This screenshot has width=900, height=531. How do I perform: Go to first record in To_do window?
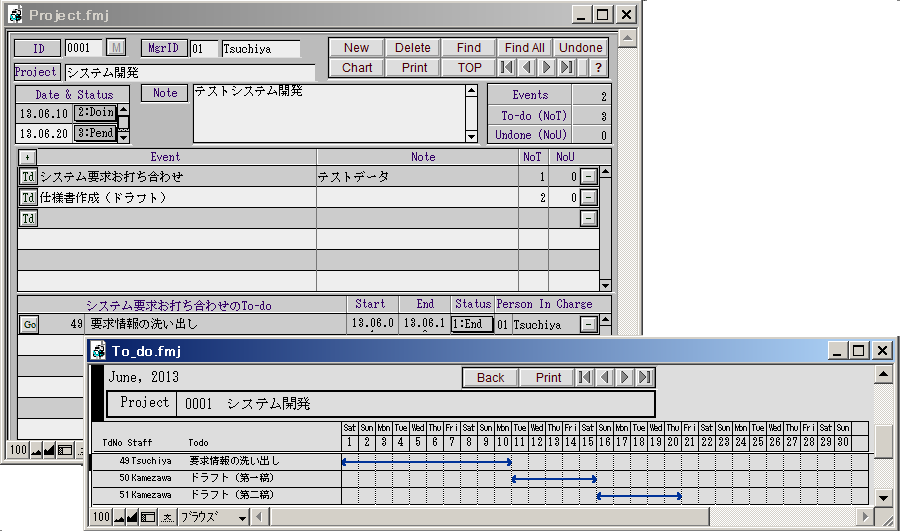[x=584, y=377]
